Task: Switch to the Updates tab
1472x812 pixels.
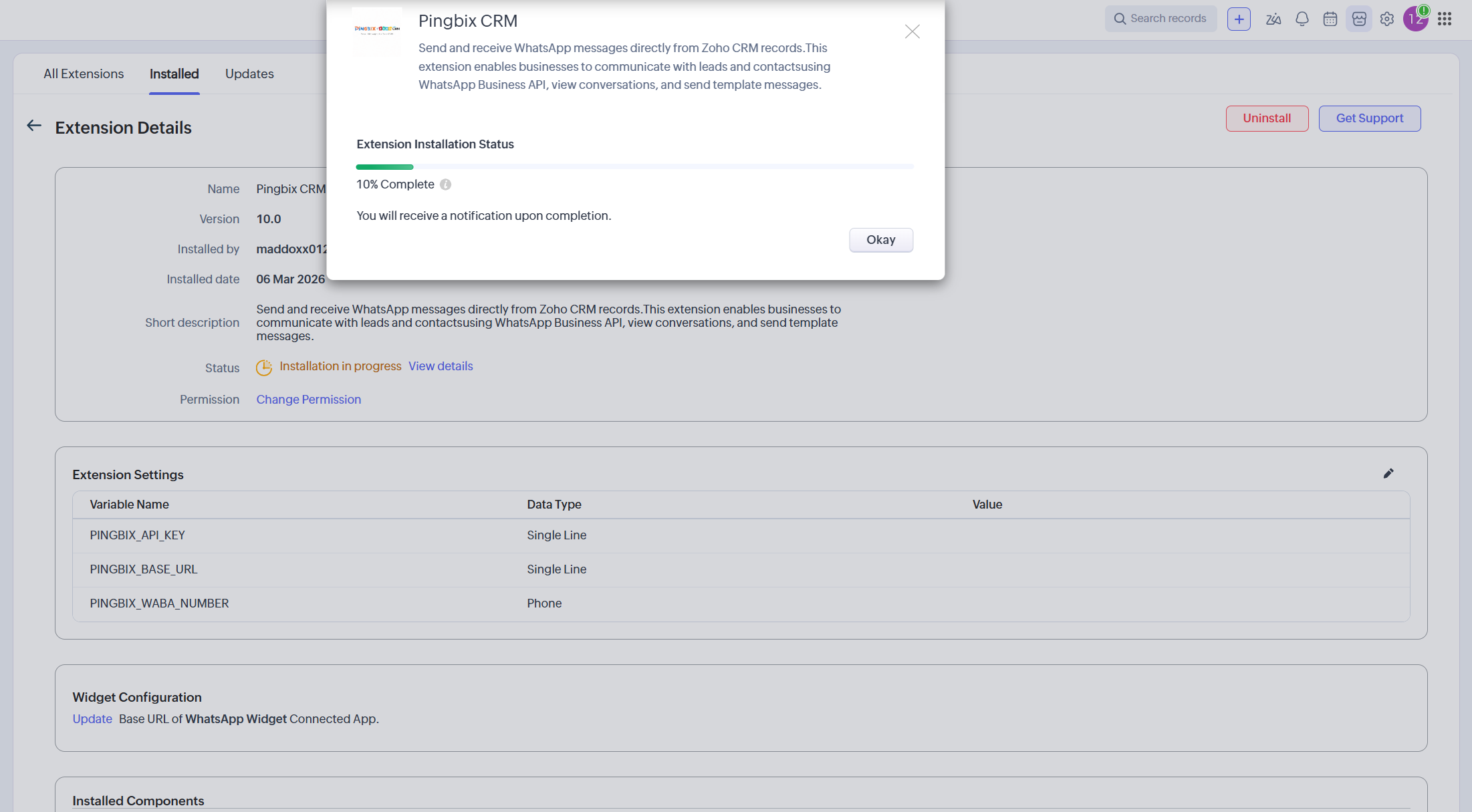Action: click(x=249, y=74)
